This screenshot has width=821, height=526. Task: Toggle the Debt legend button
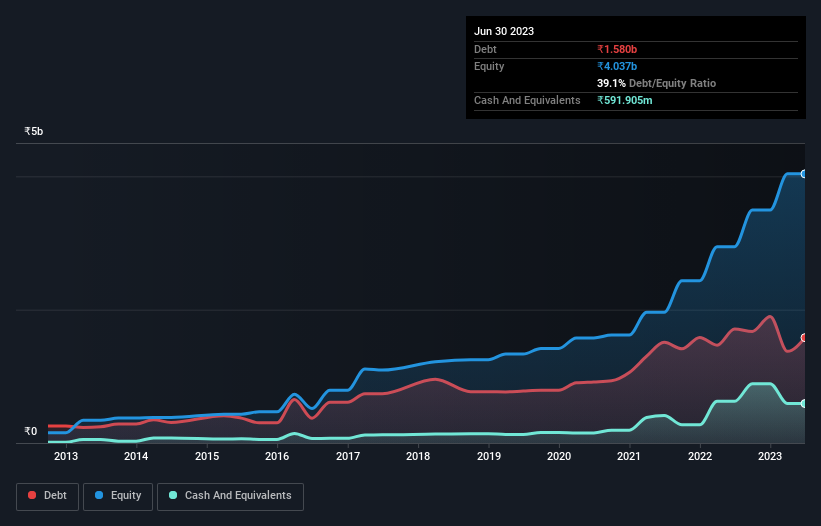tap(48, 497)
